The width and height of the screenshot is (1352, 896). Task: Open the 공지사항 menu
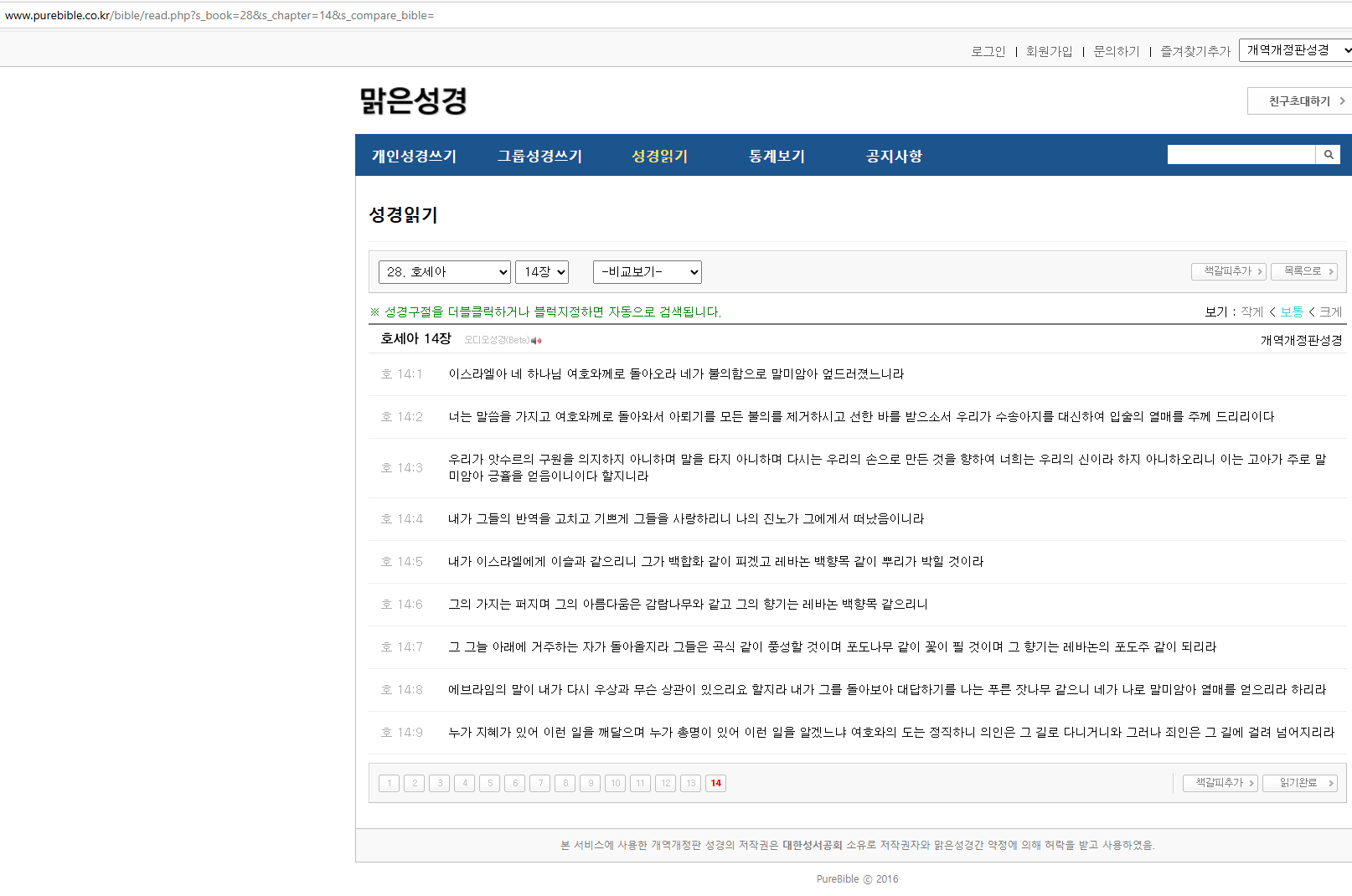click(x=894, y=156)
